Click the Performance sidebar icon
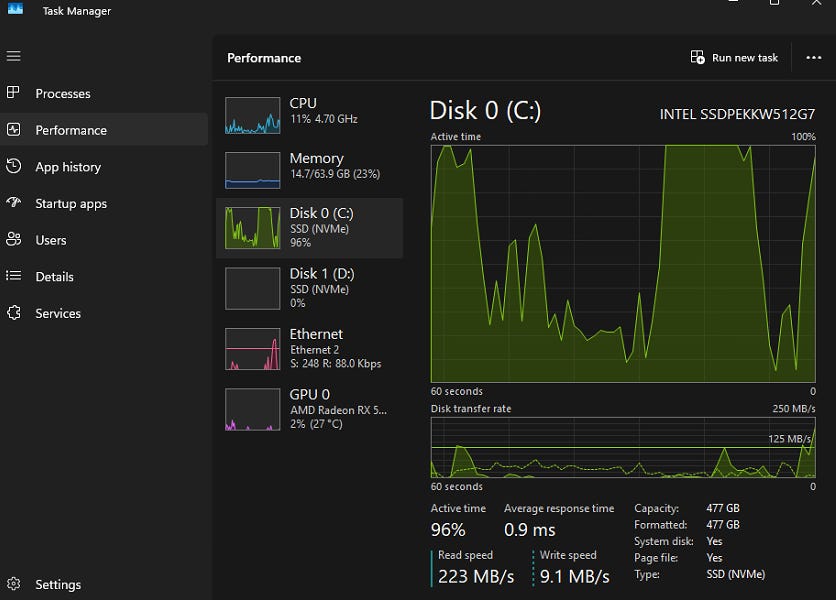The width and height of the screenshot is (836, 600). (13, 130)
